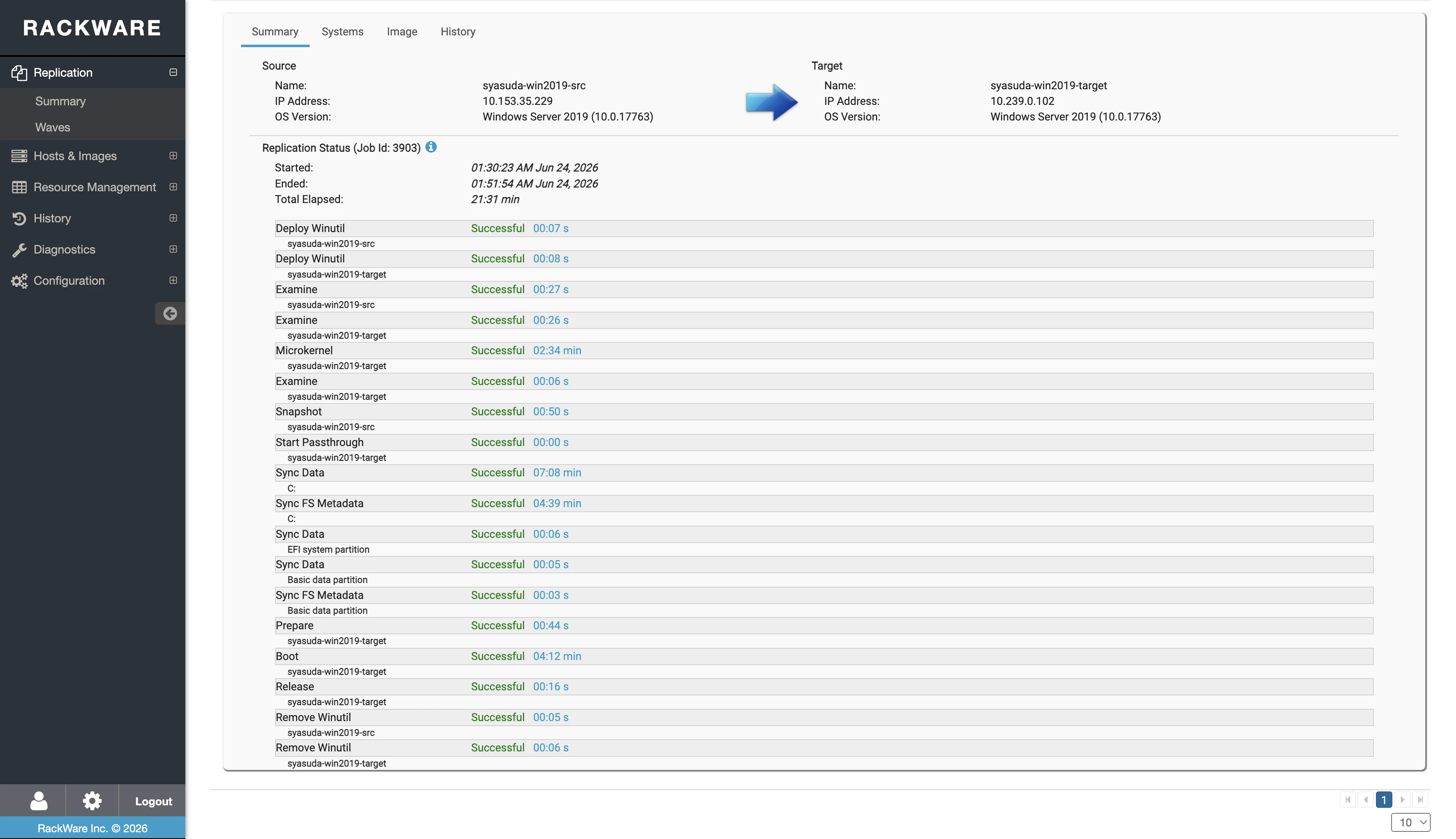Open the Configuration menu label
Screen dimensions: 1456x839
[69, 281]
